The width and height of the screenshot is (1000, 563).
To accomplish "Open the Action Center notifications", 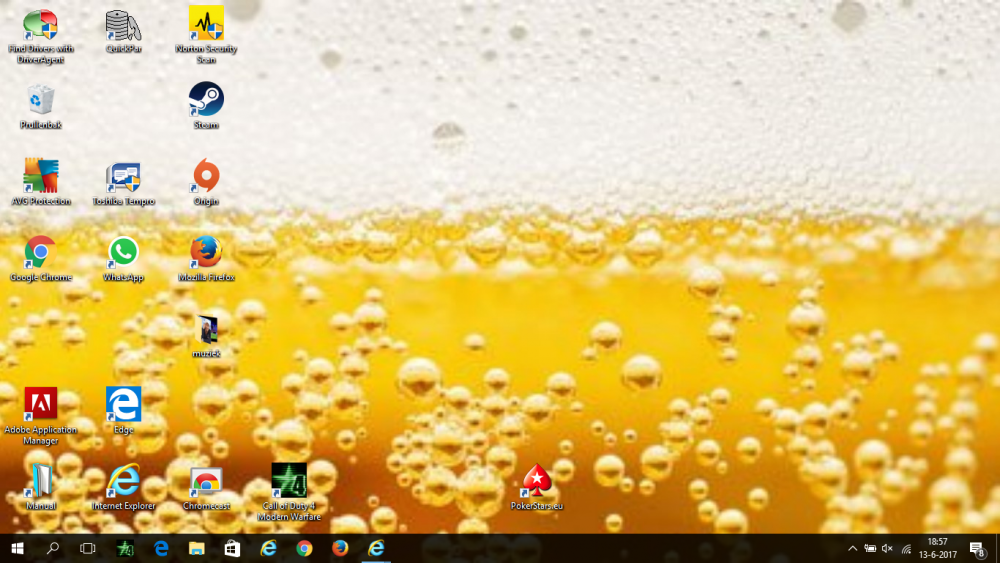I will [x=977, y=548].
